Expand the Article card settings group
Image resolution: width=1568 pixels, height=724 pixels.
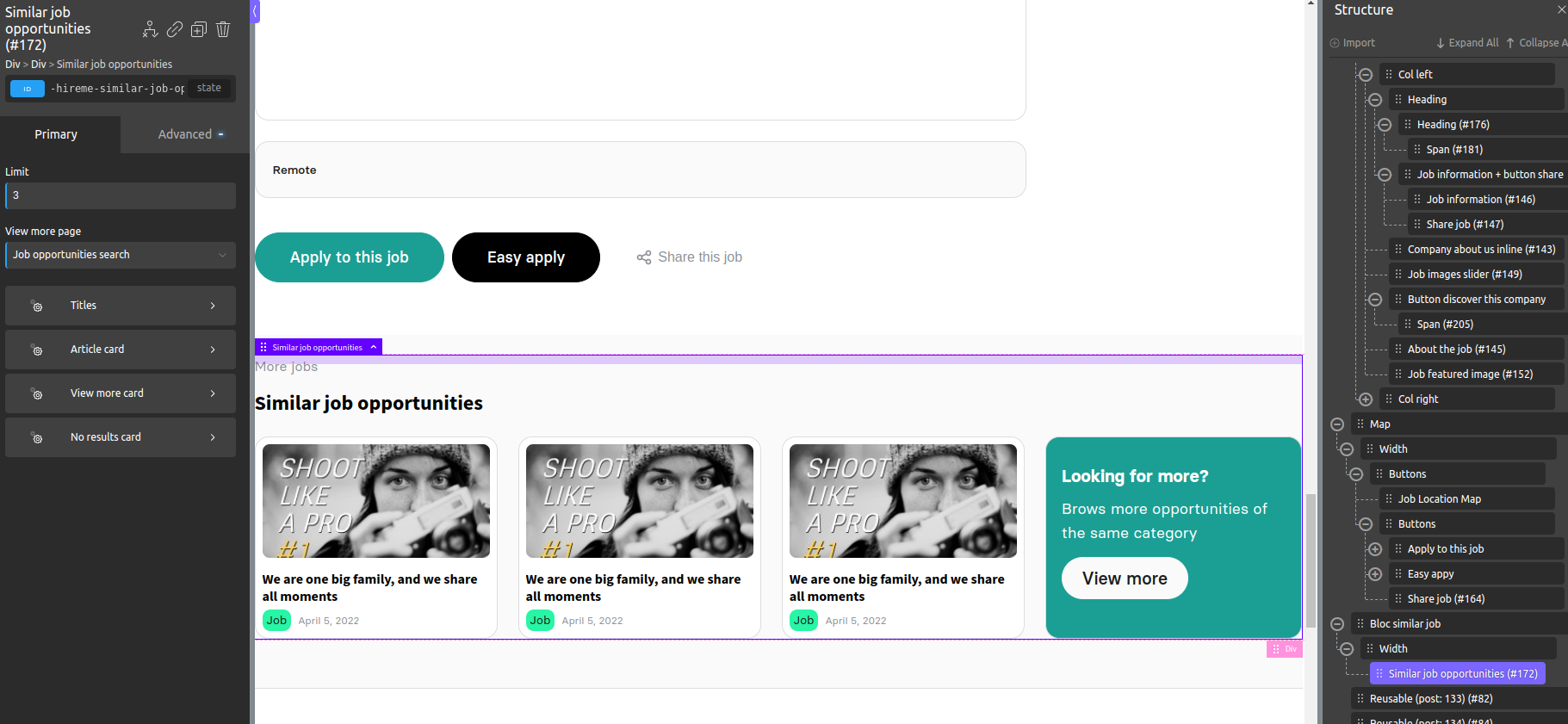click(x=121, y=350)
